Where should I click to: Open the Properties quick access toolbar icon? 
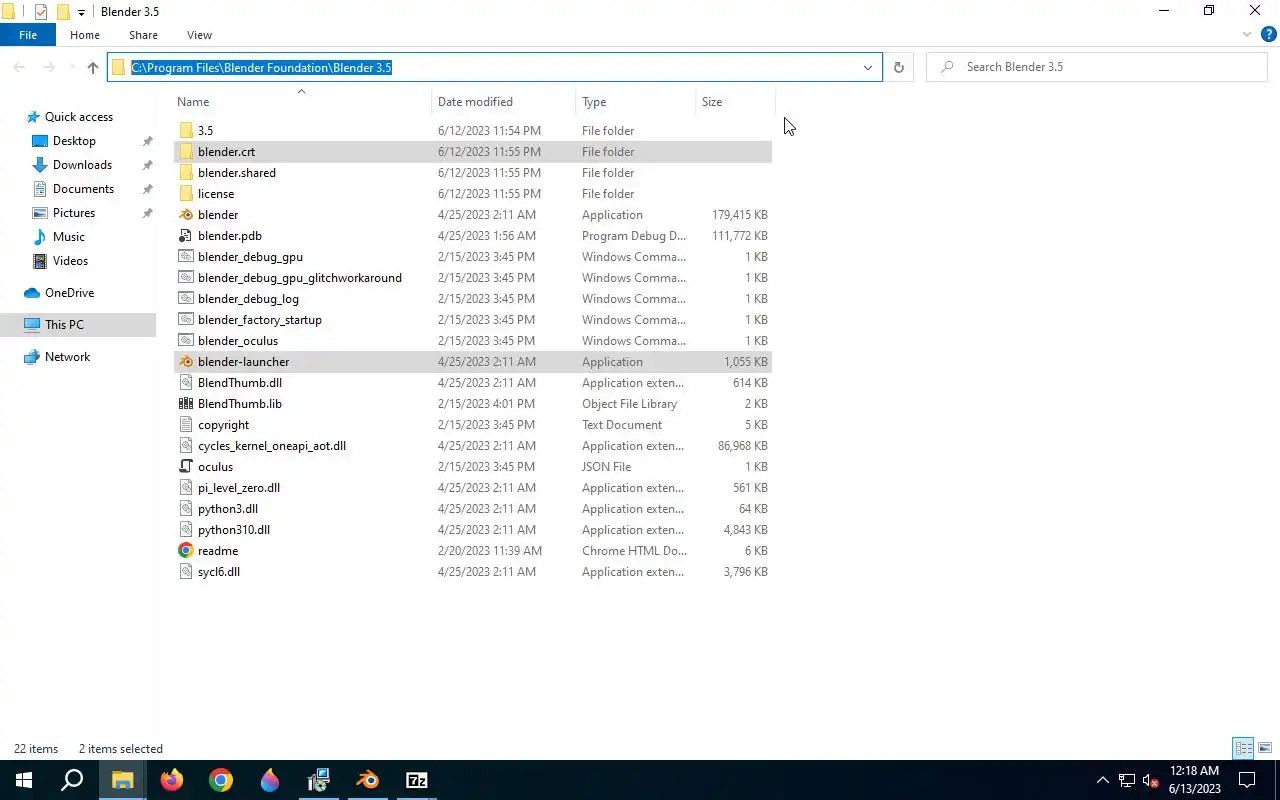pos(41,12)
